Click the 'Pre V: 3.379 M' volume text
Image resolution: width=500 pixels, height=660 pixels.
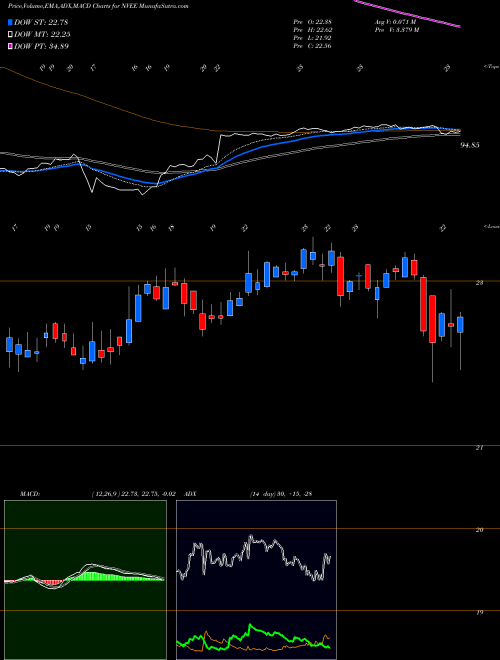[396, 30]
